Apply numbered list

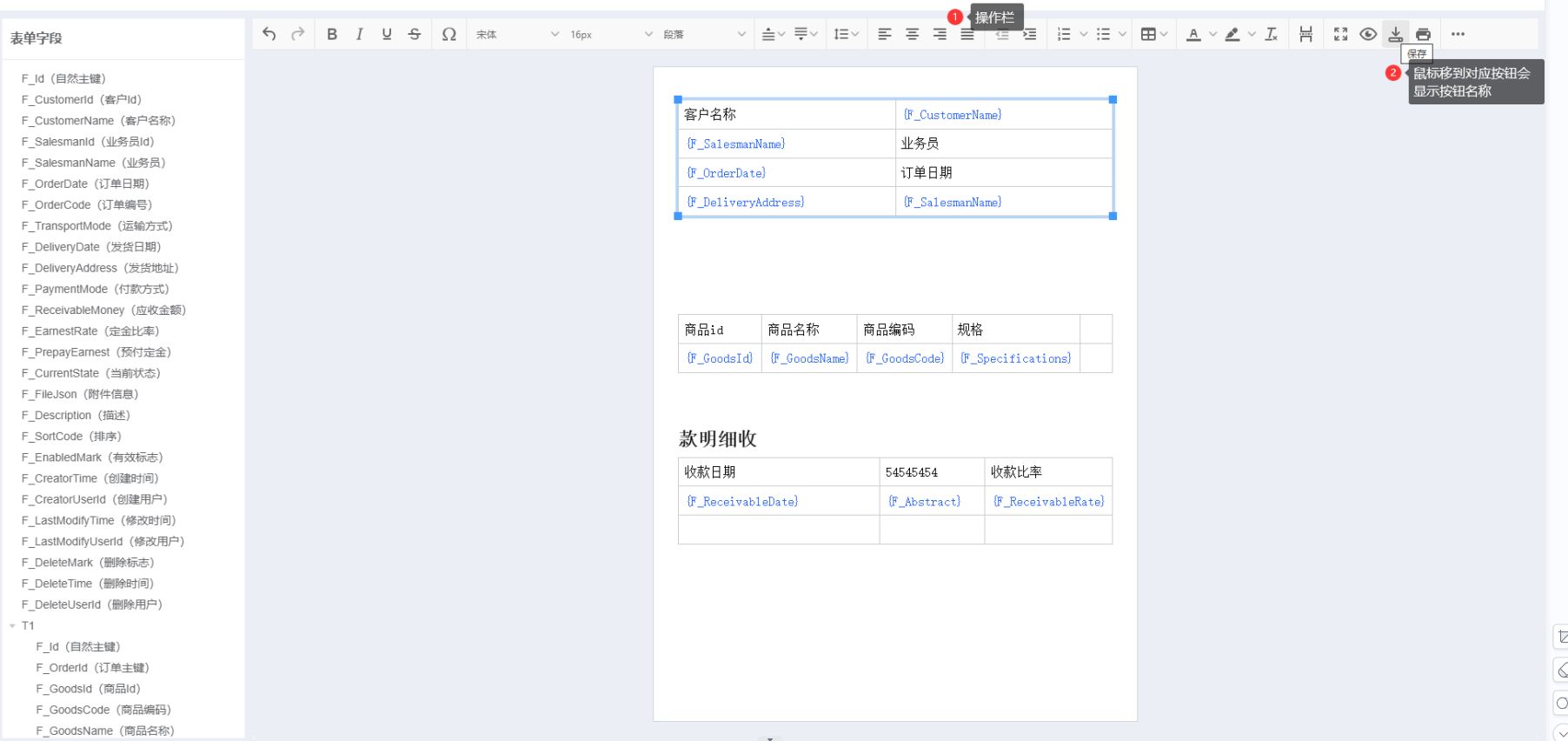point(1064,34)
